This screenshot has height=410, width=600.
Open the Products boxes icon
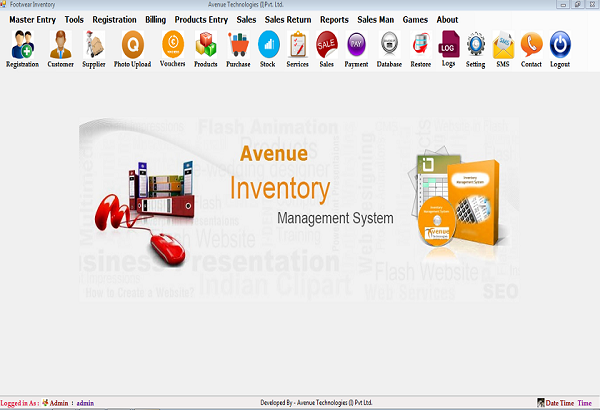tap(206, 49)
